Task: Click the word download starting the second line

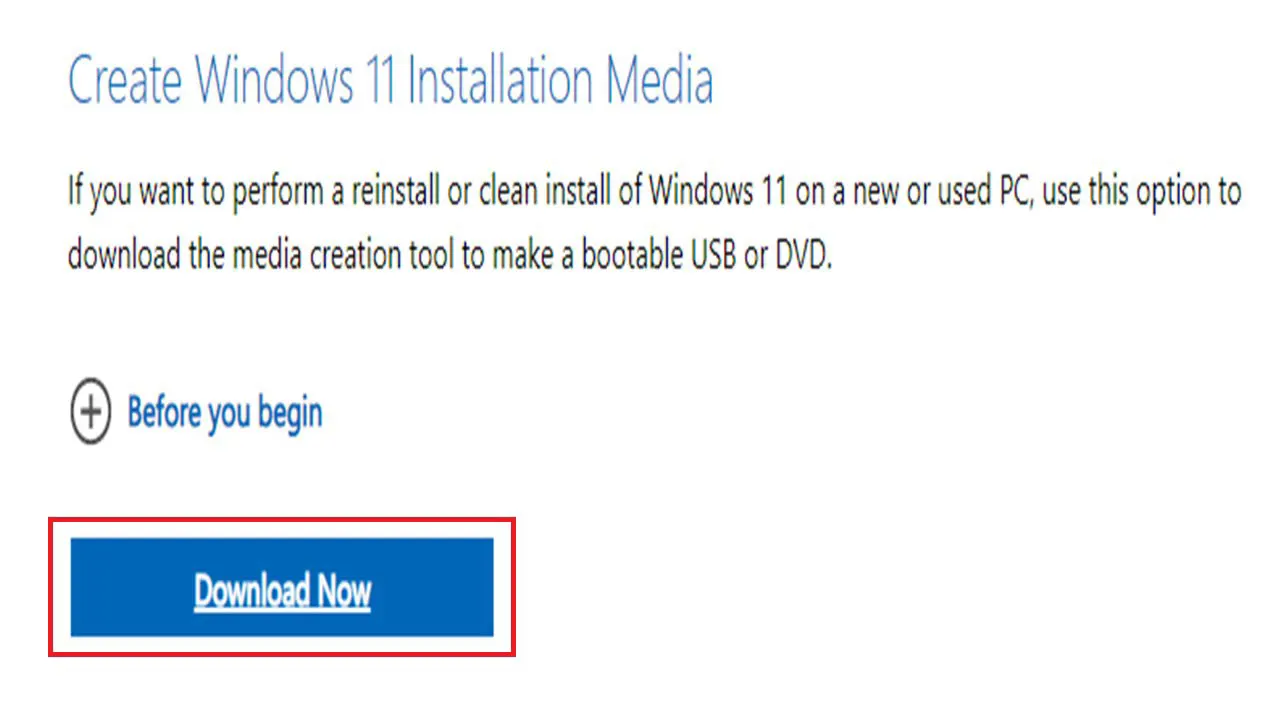Action: point(123,256)
